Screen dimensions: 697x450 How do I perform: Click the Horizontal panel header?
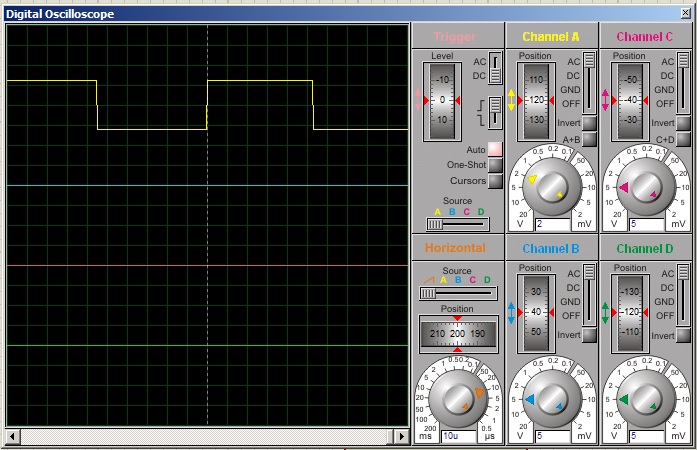click(457, 248)
